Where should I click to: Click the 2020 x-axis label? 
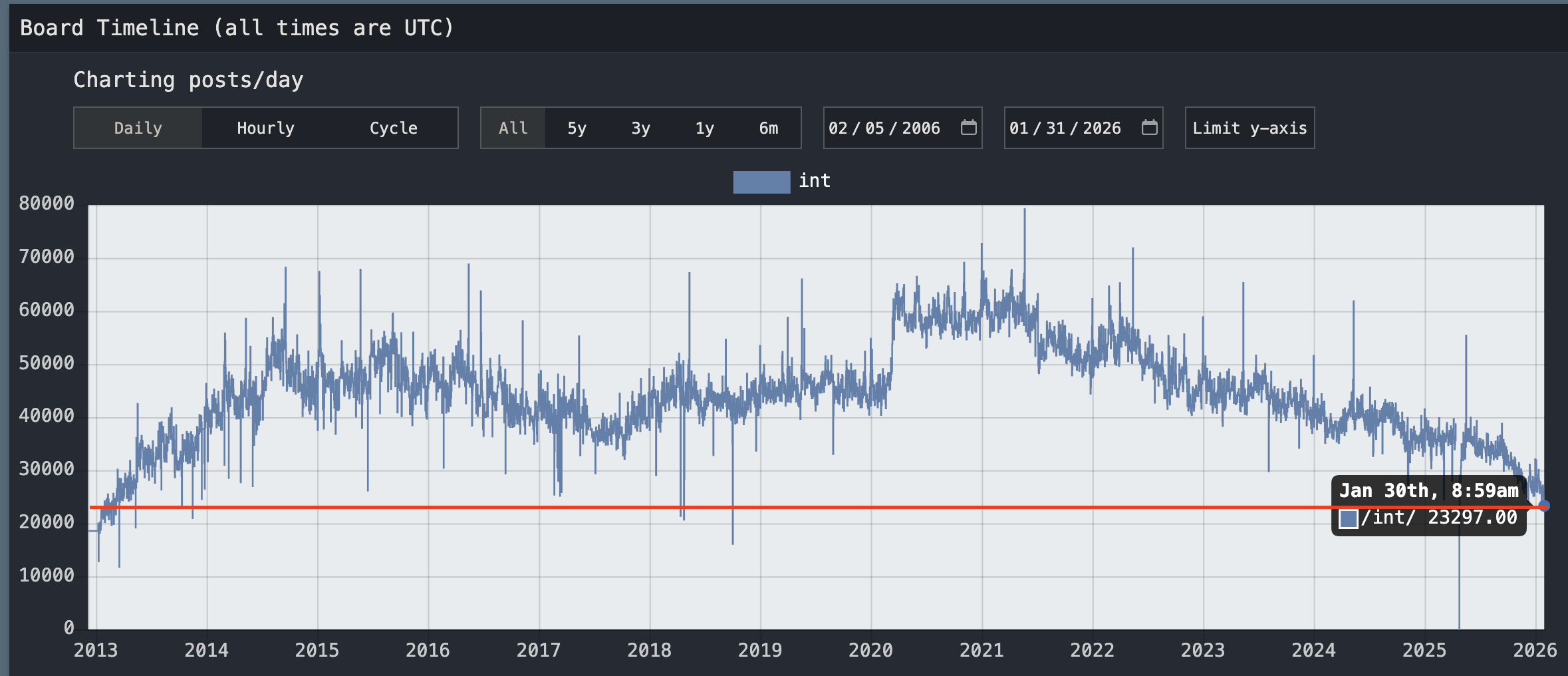tap(870, 650)
